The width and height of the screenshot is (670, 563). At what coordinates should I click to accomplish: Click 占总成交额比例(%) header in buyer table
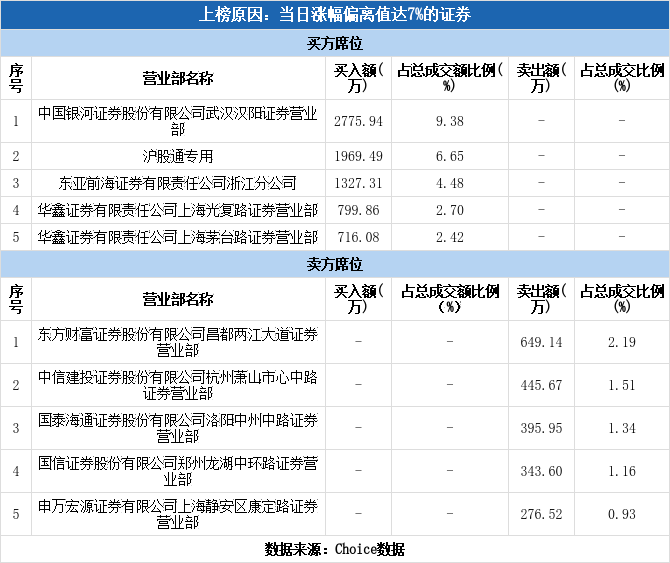pos(450,78)
